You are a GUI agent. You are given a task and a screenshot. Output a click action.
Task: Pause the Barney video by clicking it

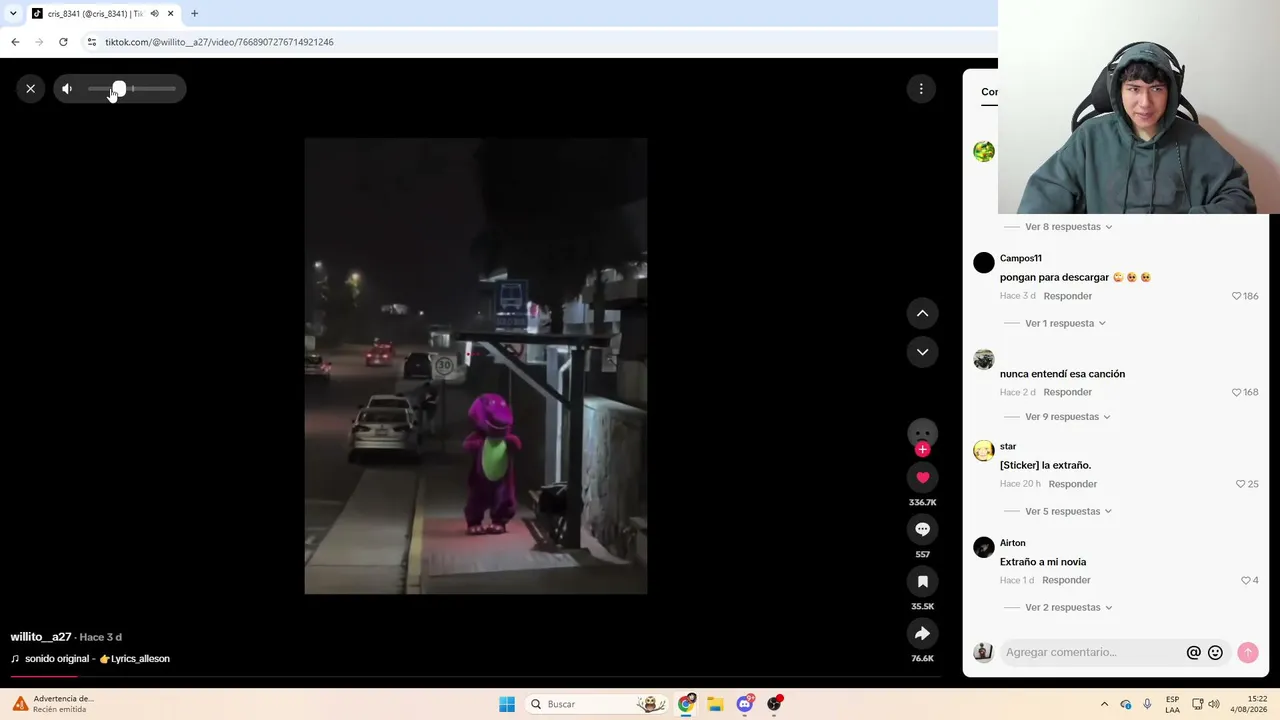click(476, 366)
